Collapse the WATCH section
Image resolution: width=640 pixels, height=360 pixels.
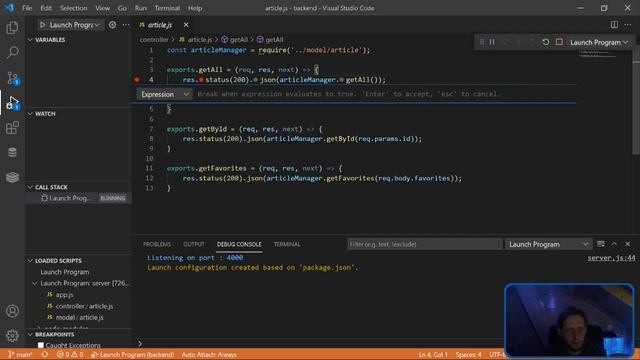45,113
